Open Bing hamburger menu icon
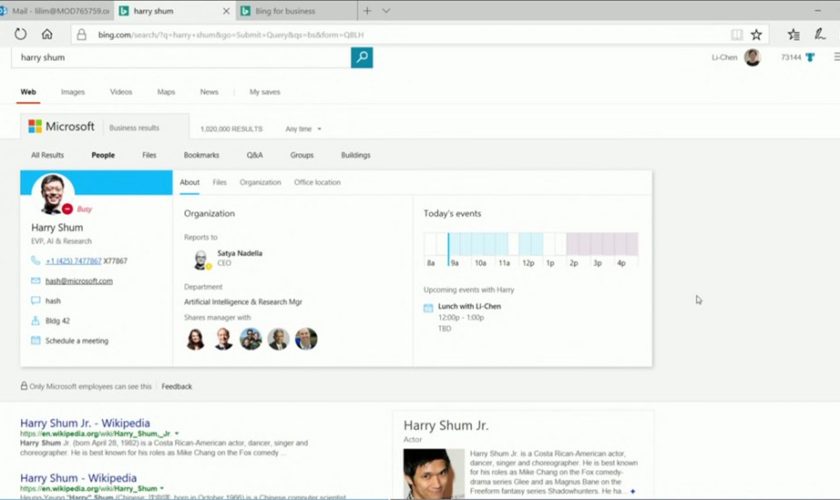This screenshot has height=500, width=840. click(836, 57)
